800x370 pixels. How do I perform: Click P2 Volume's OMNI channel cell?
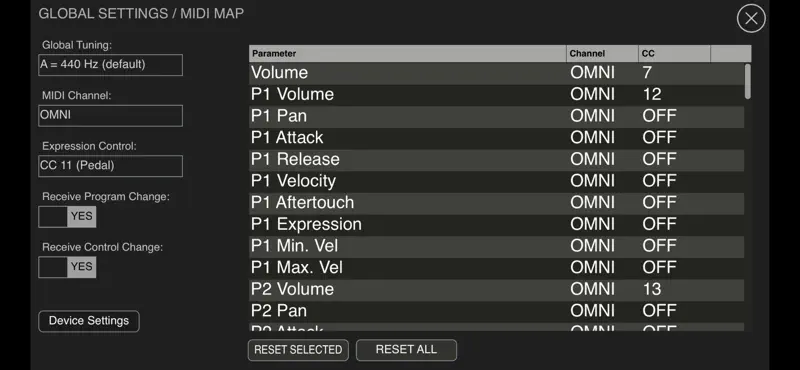point(592,289)
